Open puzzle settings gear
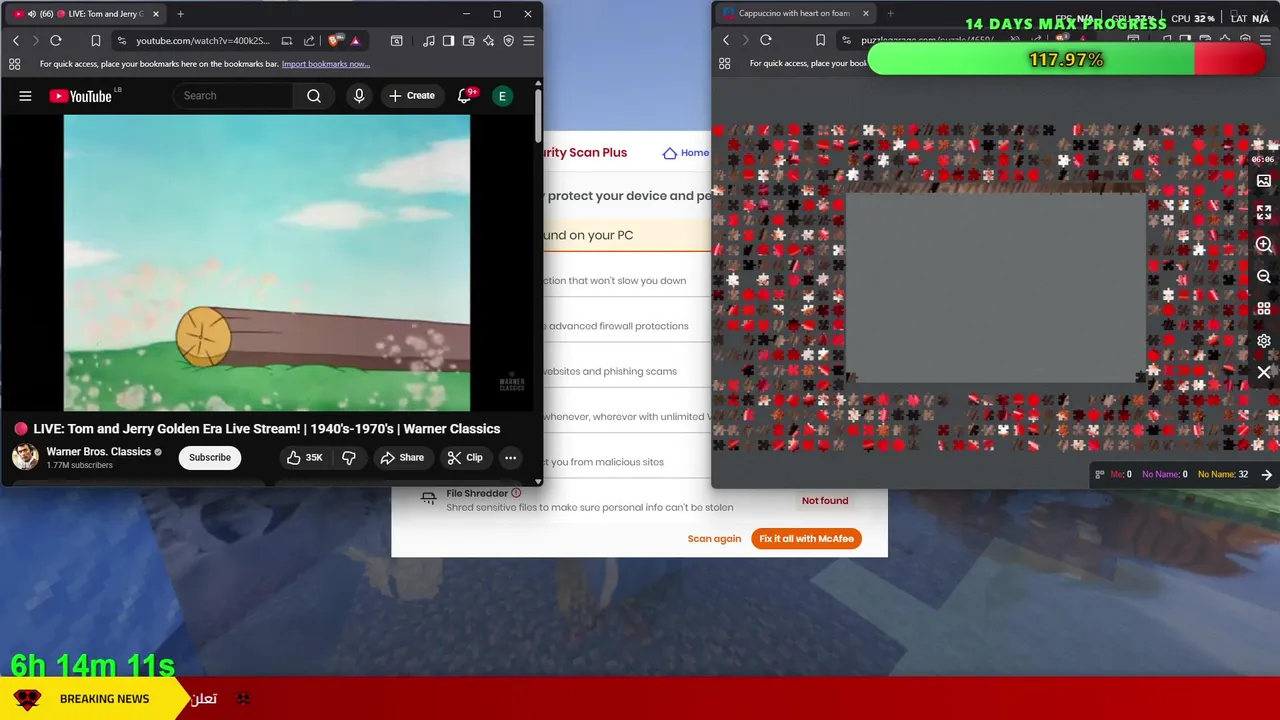1280x720 pixels. 1264,341
